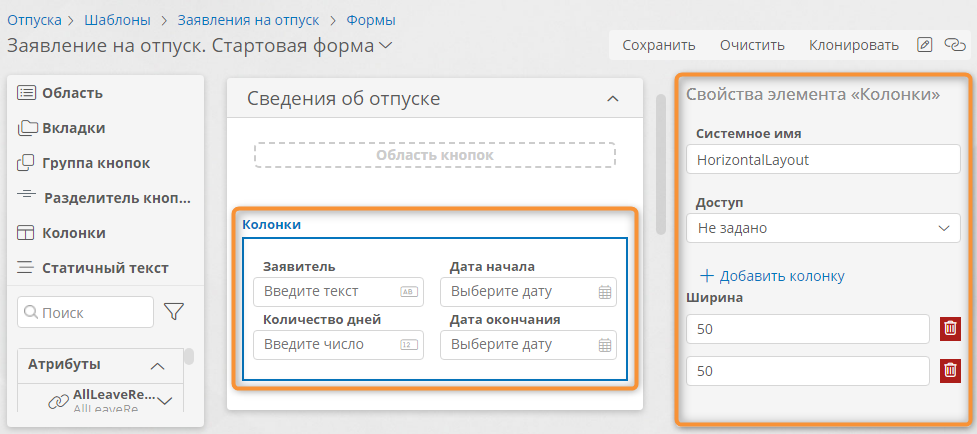Click the chain link icon in toolbar
Image resolution: width=977 pixels, height=434 pixels.
point(955,45)
